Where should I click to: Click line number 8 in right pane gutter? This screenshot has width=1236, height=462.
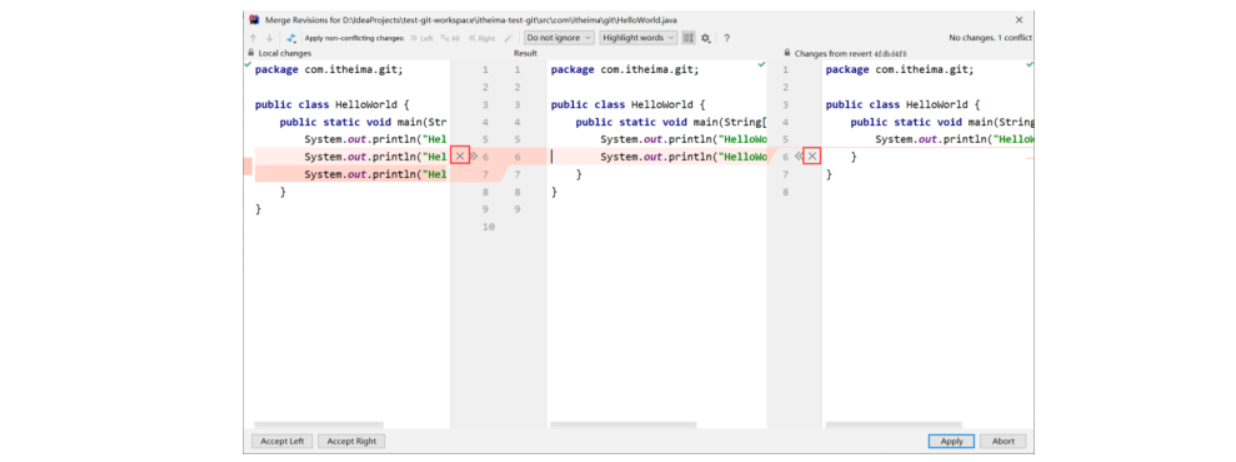[786, 192]
